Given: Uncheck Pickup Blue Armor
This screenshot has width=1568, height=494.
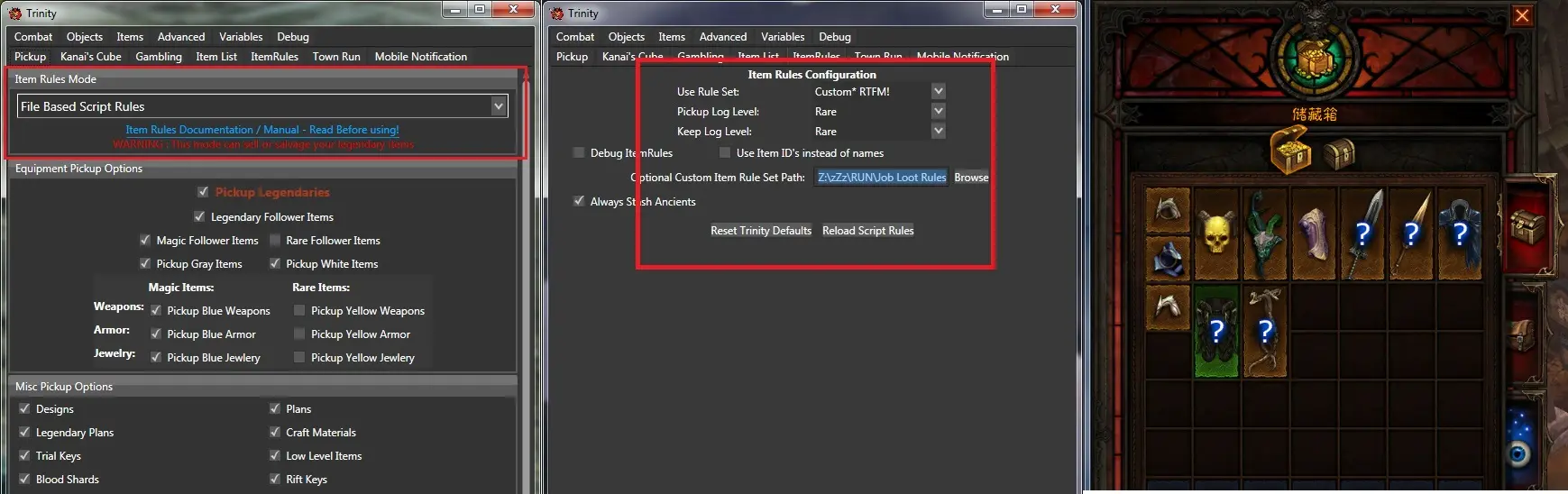Looking at the screenshot, I should point(156,334).
